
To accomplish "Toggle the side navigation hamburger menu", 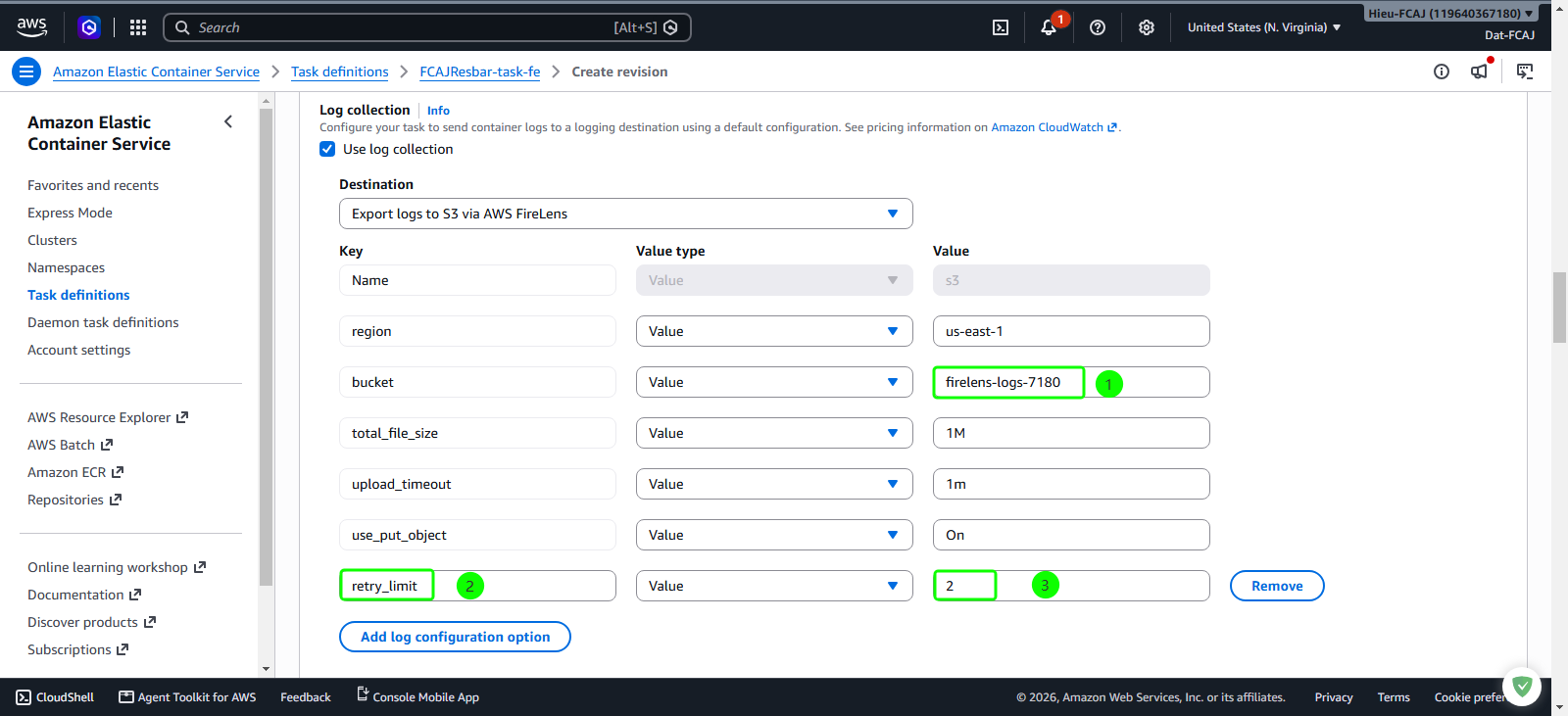I will (26, 72).
